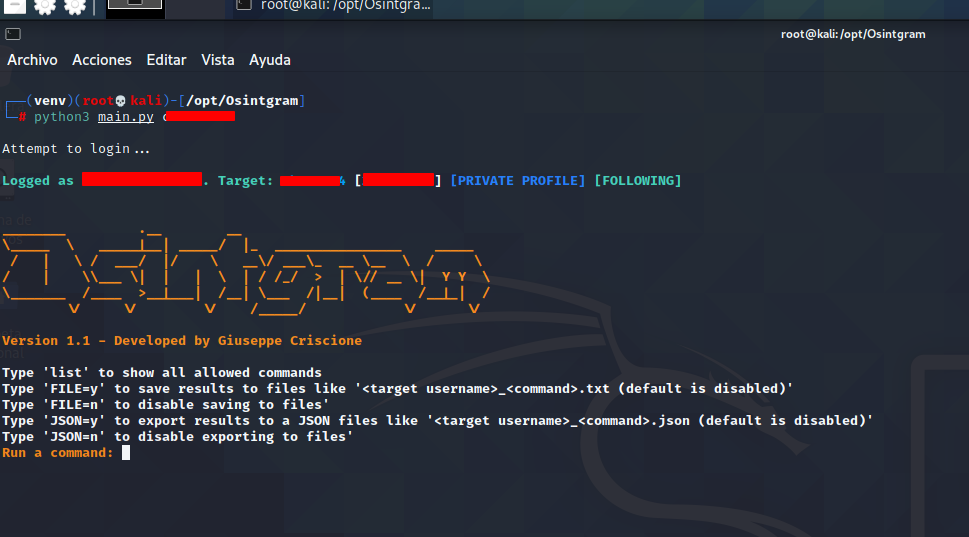This screenshot has width=969, height=537.
Task: Click the [PRIVATE PROFILE] tag
Action: pyautogui.click(x=518, y=181)
